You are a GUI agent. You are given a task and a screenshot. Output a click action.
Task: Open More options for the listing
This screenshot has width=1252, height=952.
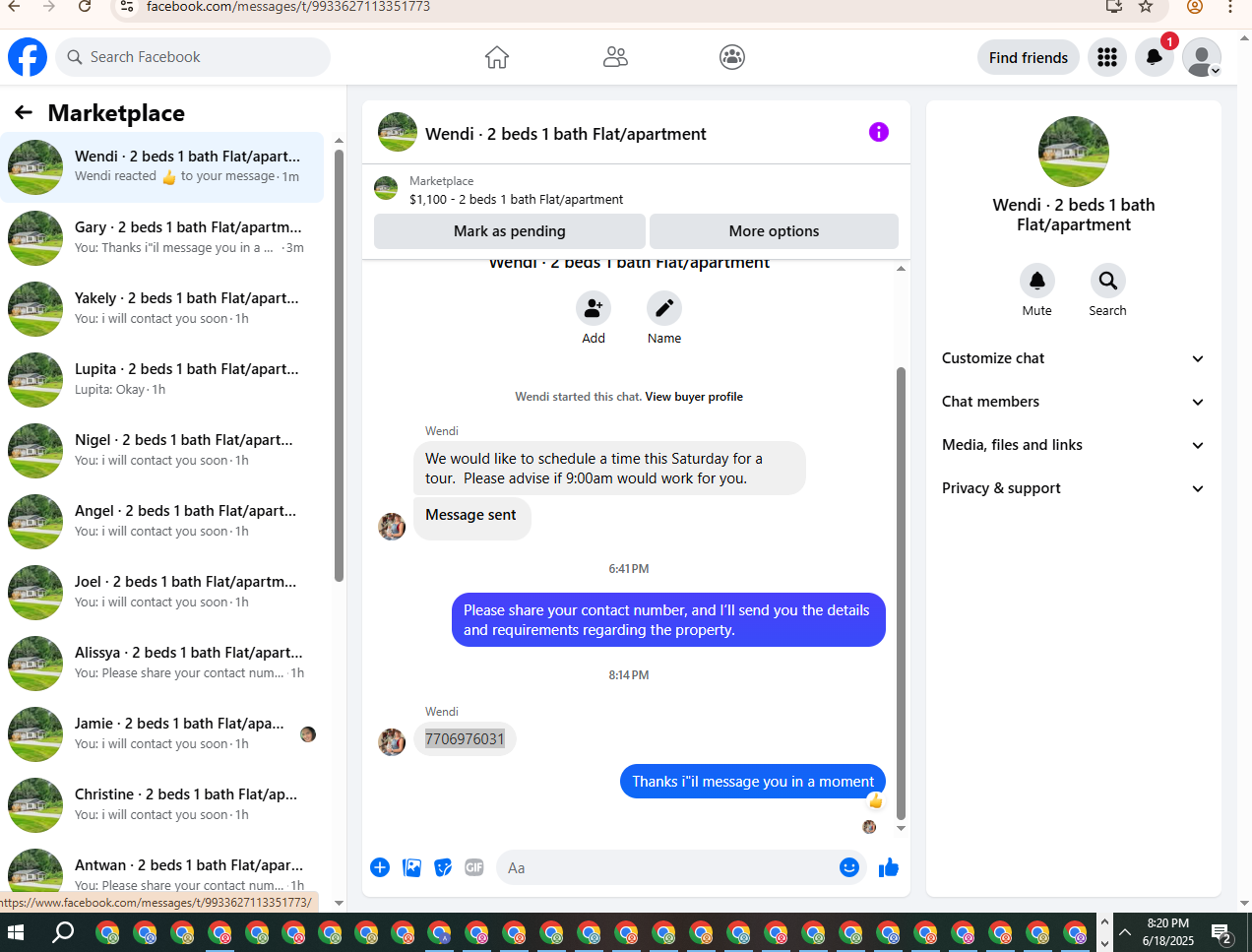[774, 231]
